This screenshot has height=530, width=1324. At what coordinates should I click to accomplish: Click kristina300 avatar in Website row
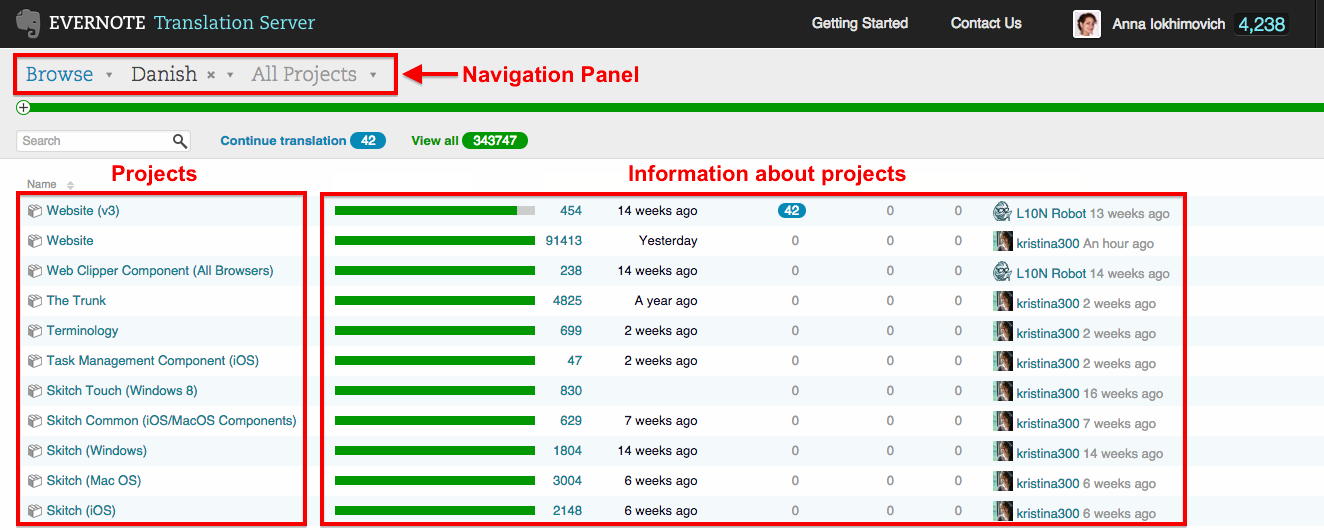[1002, 242]
